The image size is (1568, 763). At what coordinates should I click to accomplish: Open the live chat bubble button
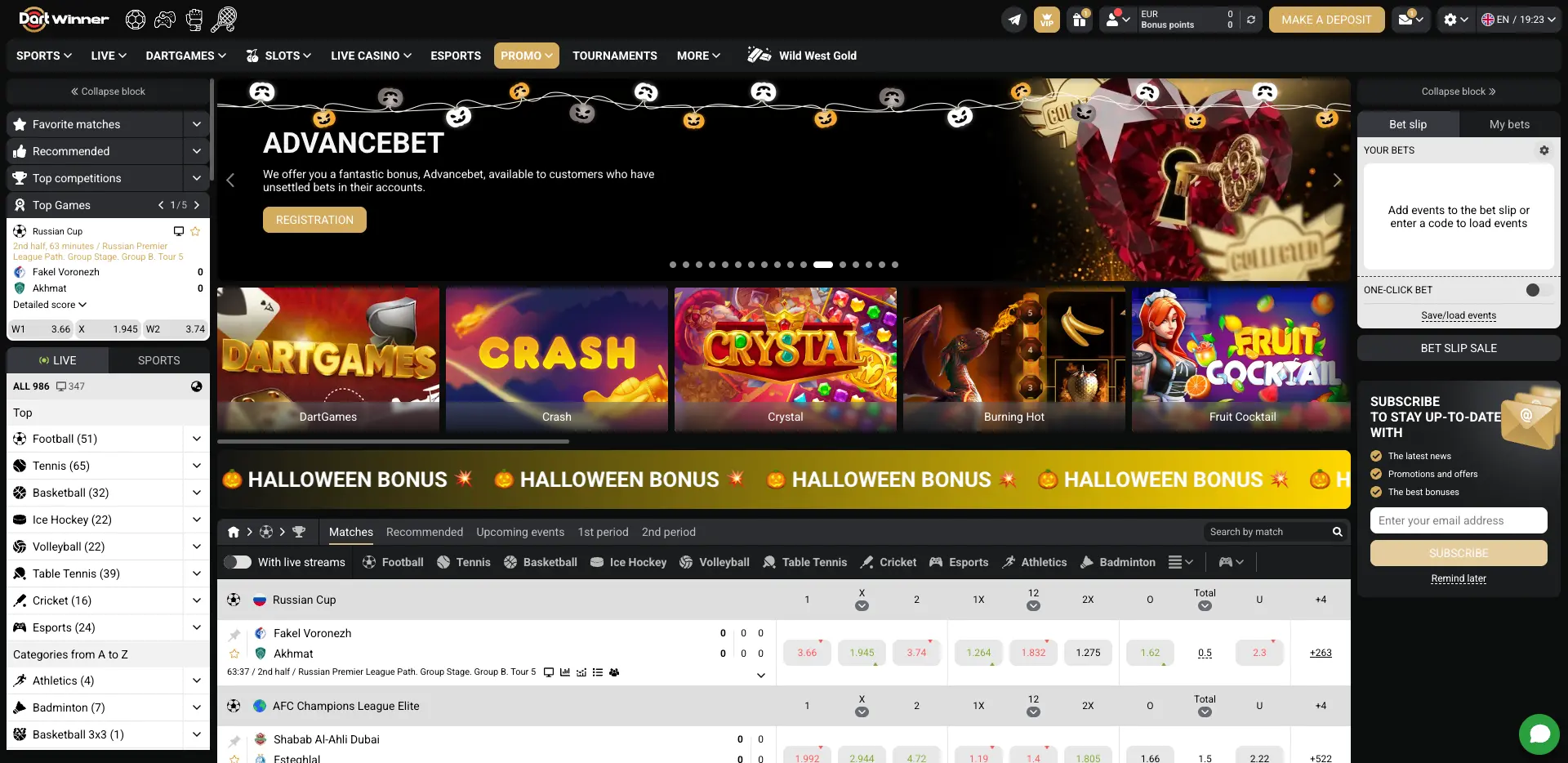(1539, 734)
